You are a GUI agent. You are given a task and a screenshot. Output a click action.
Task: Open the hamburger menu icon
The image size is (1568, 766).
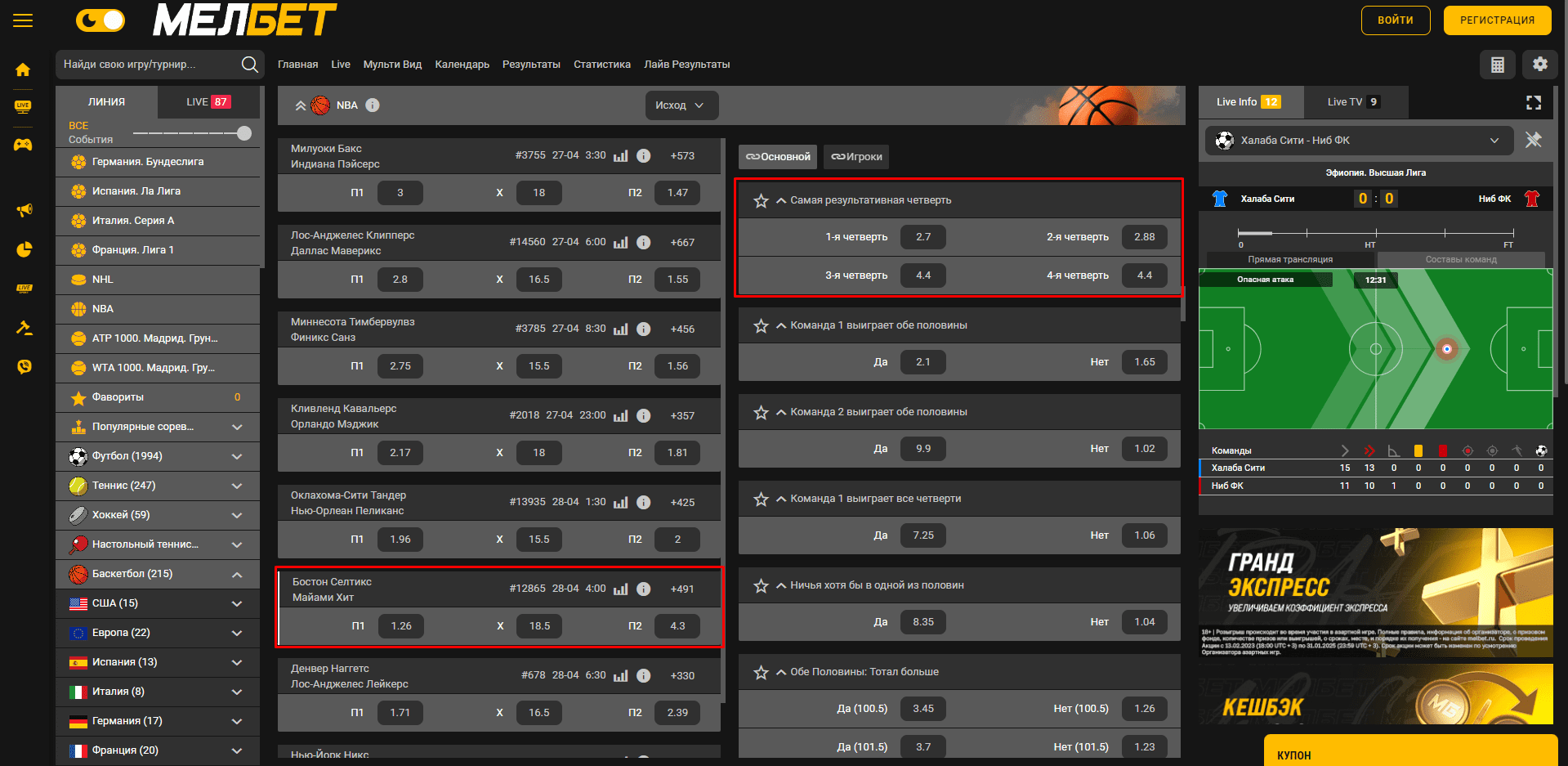pos(23,20)
